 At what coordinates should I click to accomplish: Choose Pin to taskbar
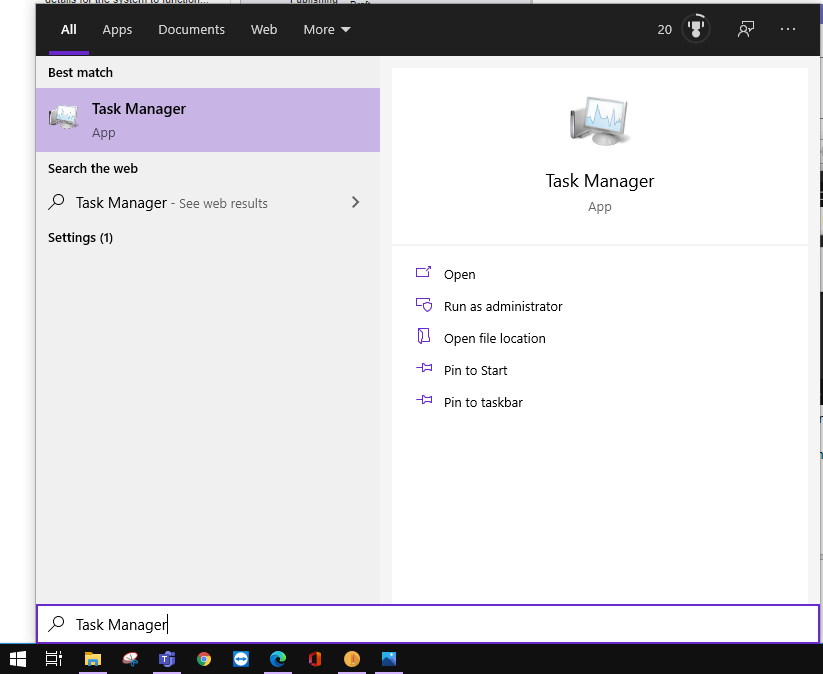(x=483, y=403)
